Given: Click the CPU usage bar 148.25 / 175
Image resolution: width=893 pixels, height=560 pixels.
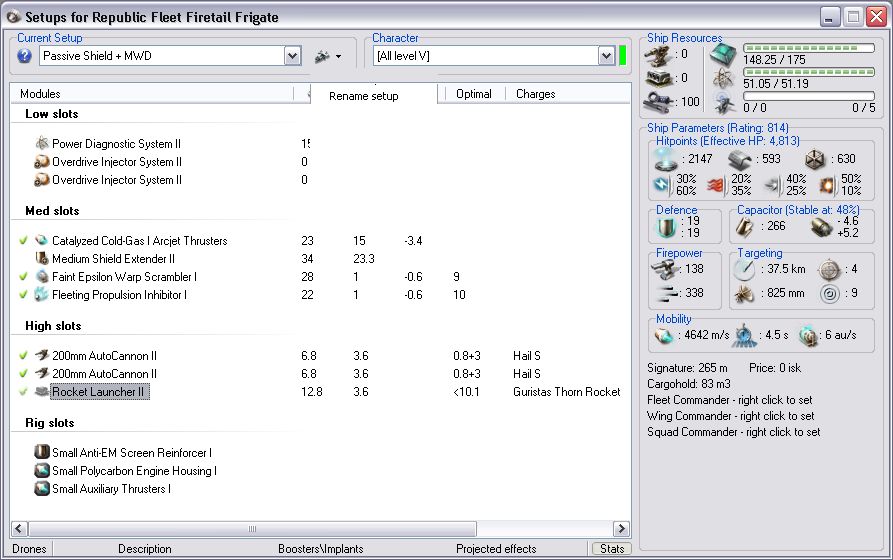Looking at the screenshot, I should pyautogui.click(x=809, y=48).
